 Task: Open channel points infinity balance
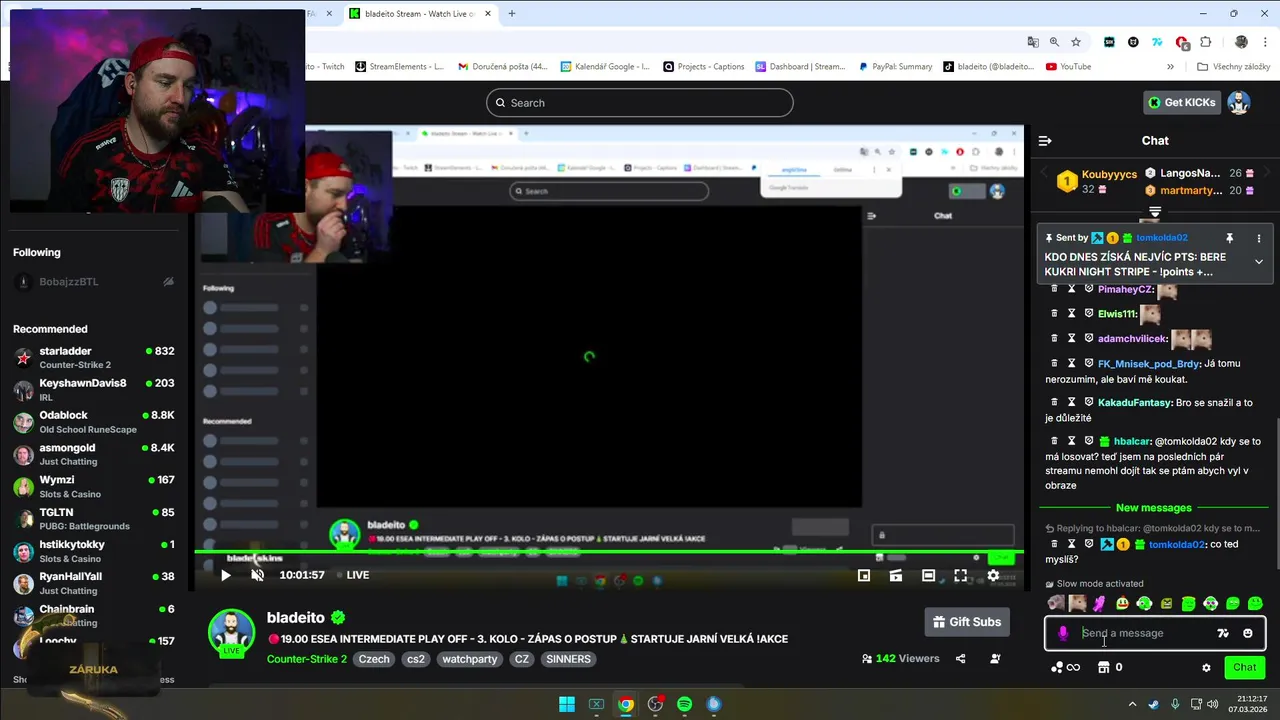pos(1066,668)
